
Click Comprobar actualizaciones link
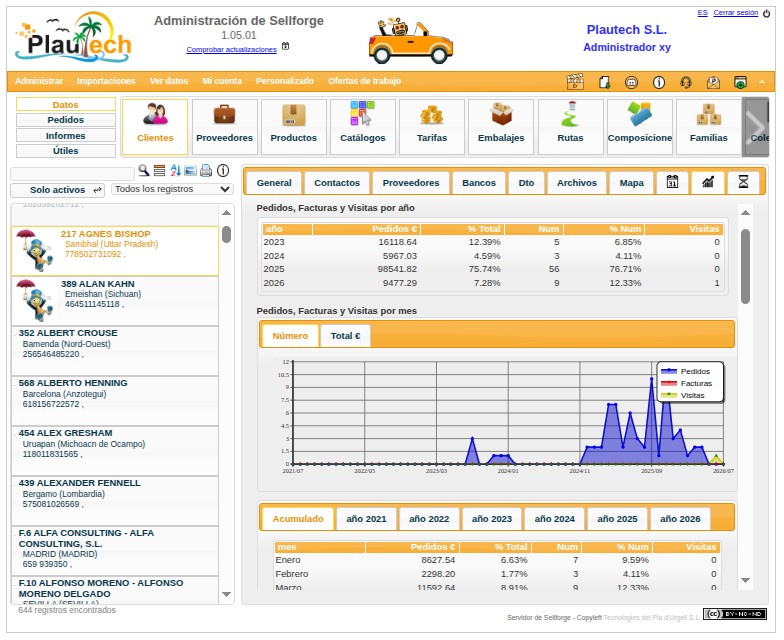pyautogui.click(x=232, y=50)
